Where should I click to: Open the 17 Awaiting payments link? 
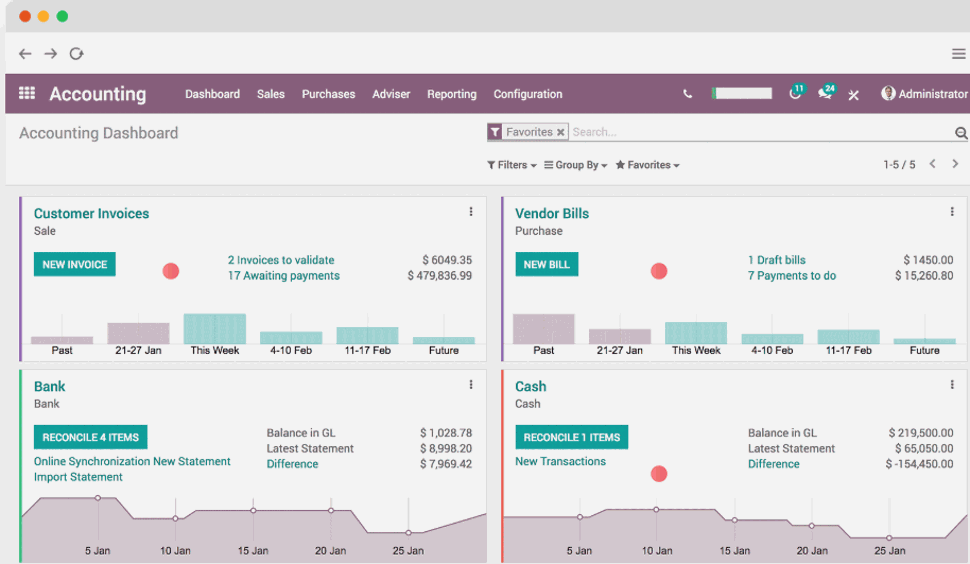click(284, 276)
